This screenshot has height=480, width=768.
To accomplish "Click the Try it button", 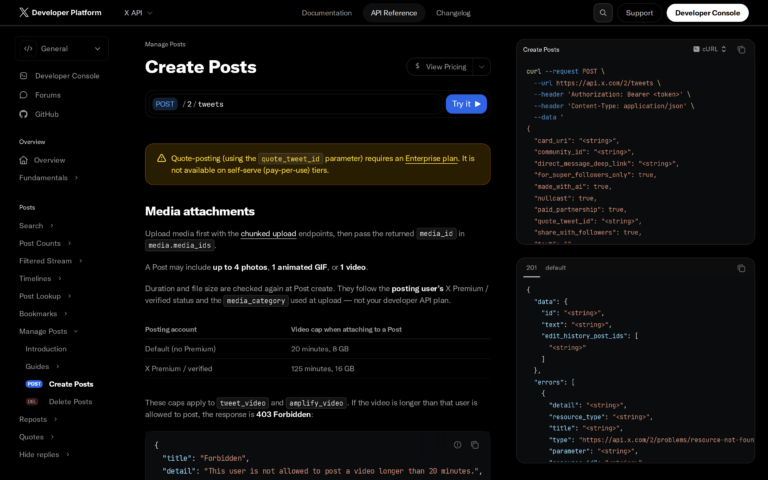I will pyautogui.click(x=466, y=104).
